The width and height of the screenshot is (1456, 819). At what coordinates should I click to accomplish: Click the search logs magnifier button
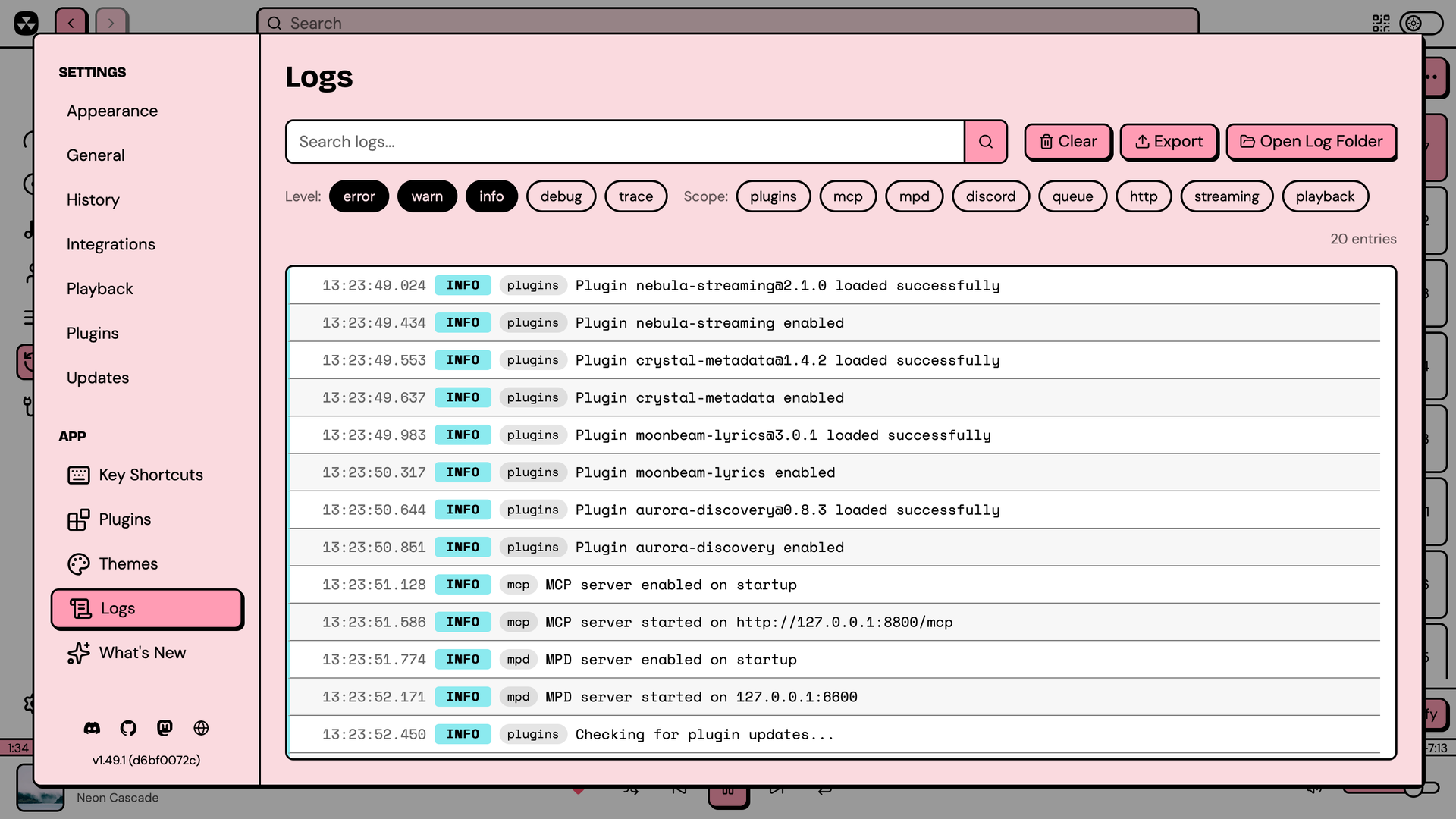pos(986,142)
